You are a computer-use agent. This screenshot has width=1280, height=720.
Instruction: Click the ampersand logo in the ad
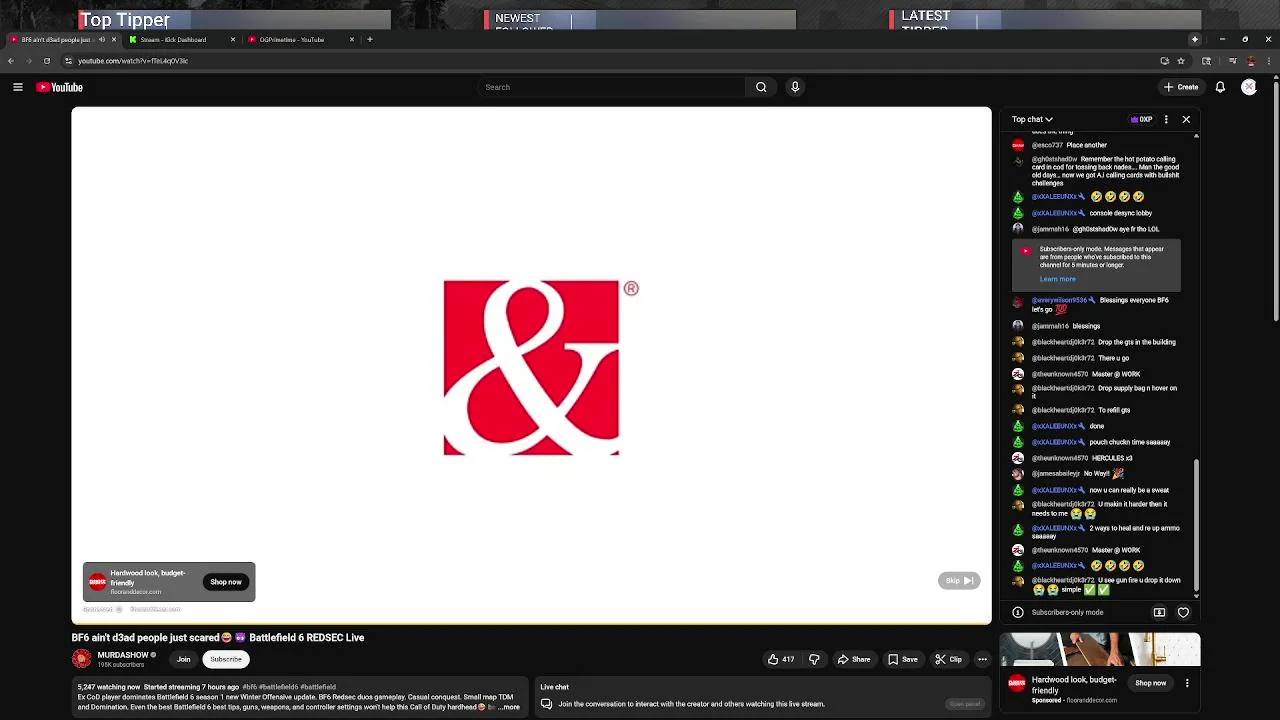click(x=531, y=367)
